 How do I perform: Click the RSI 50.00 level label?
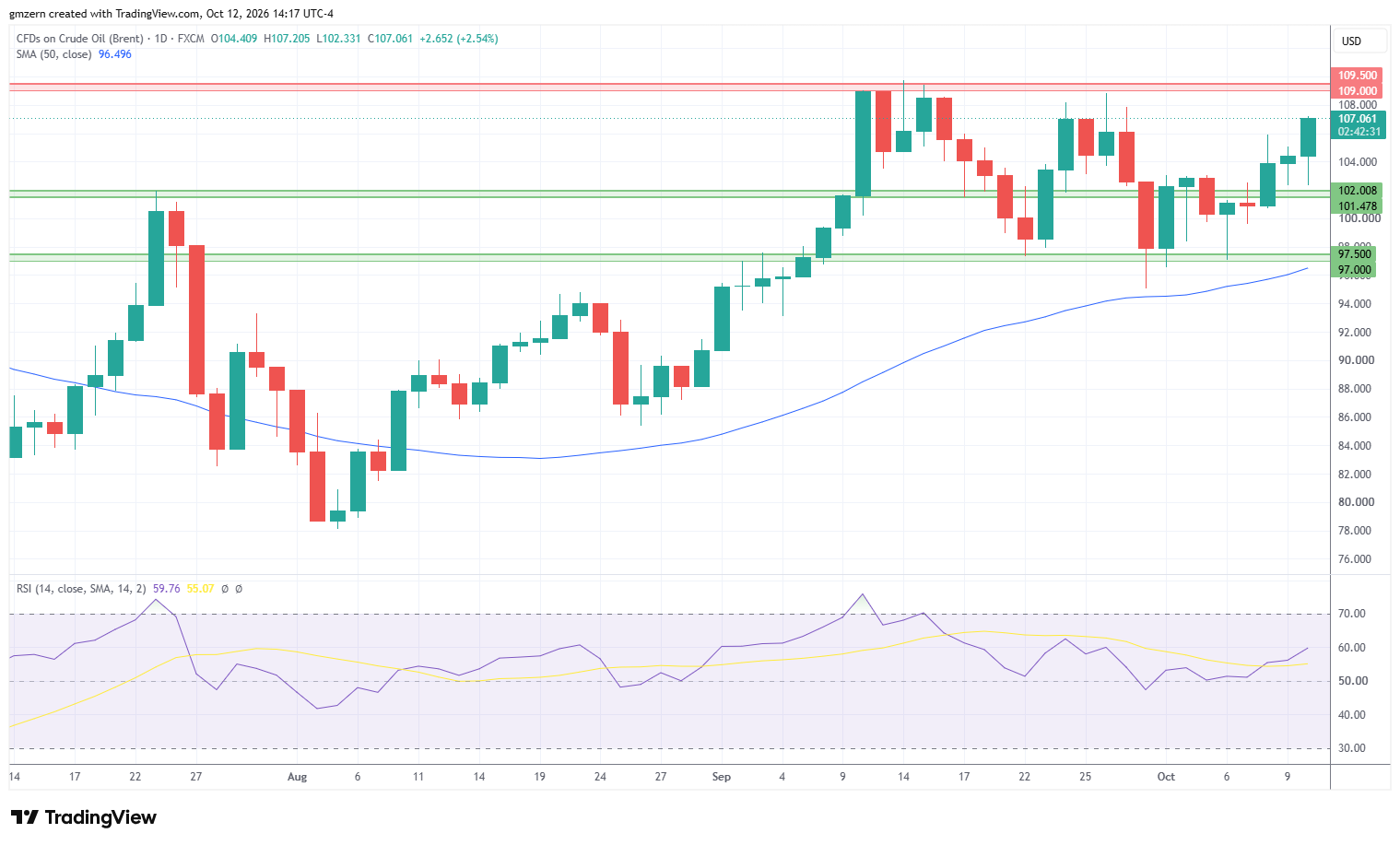[1352, 681]
